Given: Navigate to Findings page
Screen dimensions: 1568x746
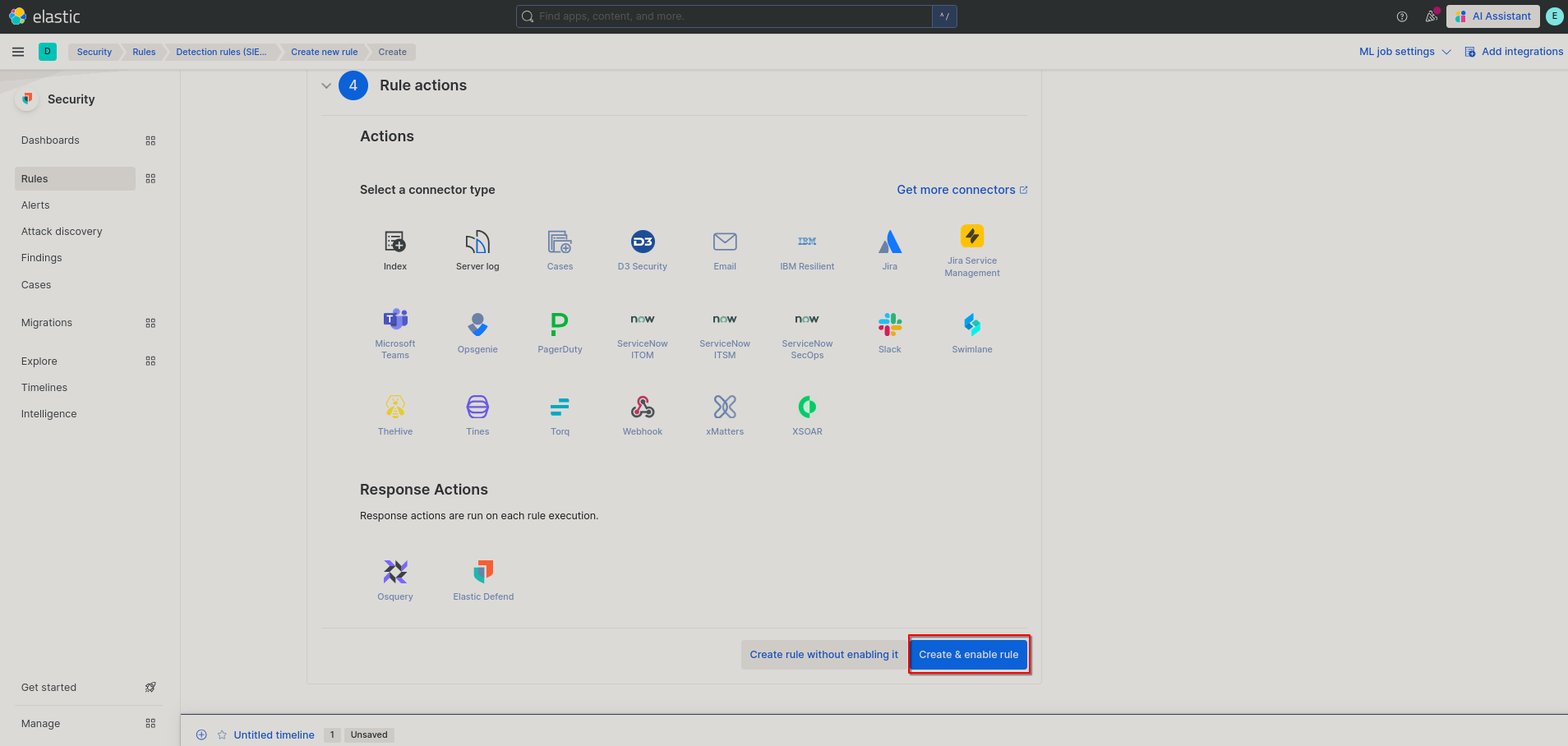Looking at the screenshot, I should pos(41,258).
